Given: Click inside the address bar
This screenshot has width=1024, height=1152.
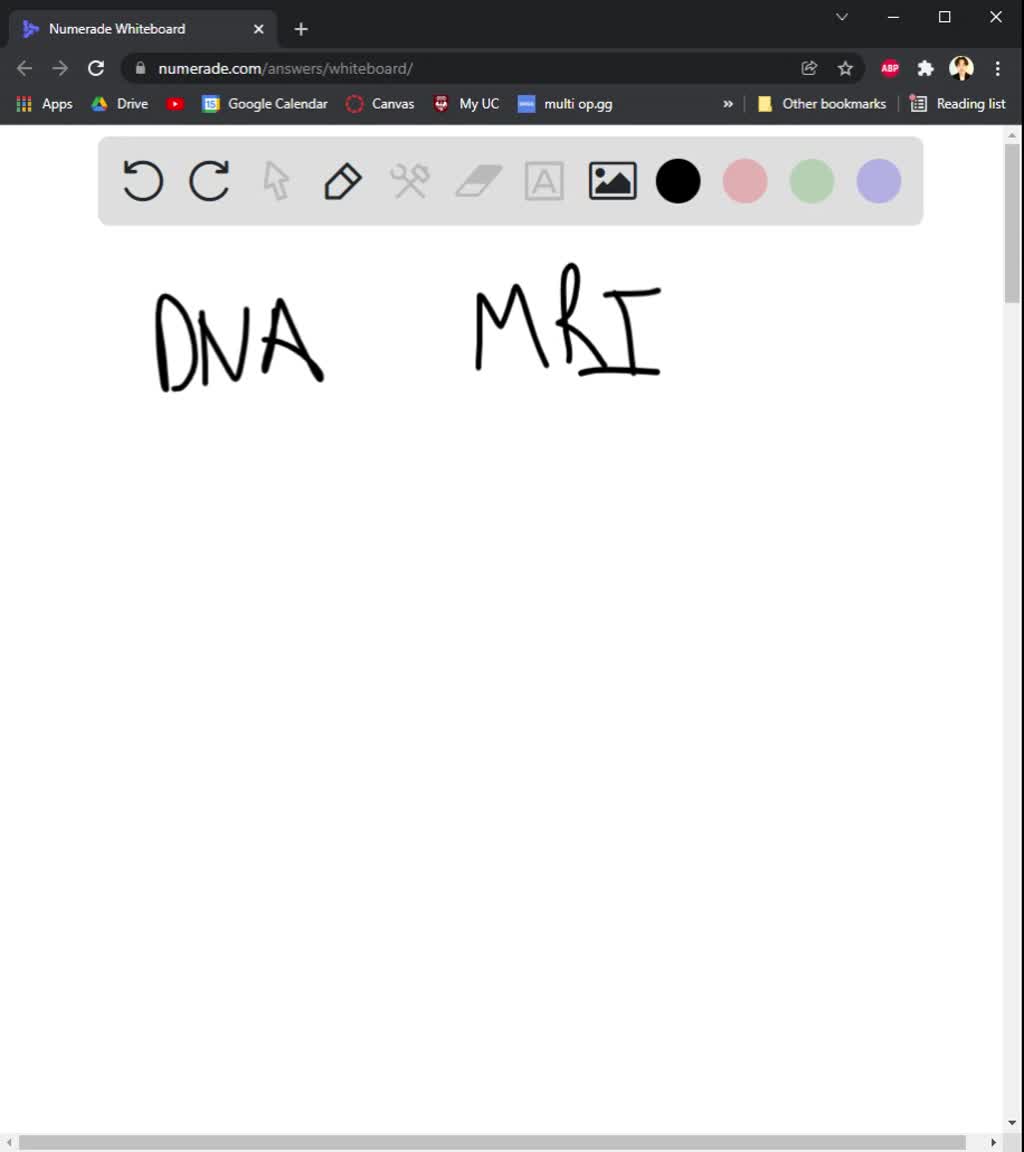Looking at the screenshot, I should click(400, 68).
